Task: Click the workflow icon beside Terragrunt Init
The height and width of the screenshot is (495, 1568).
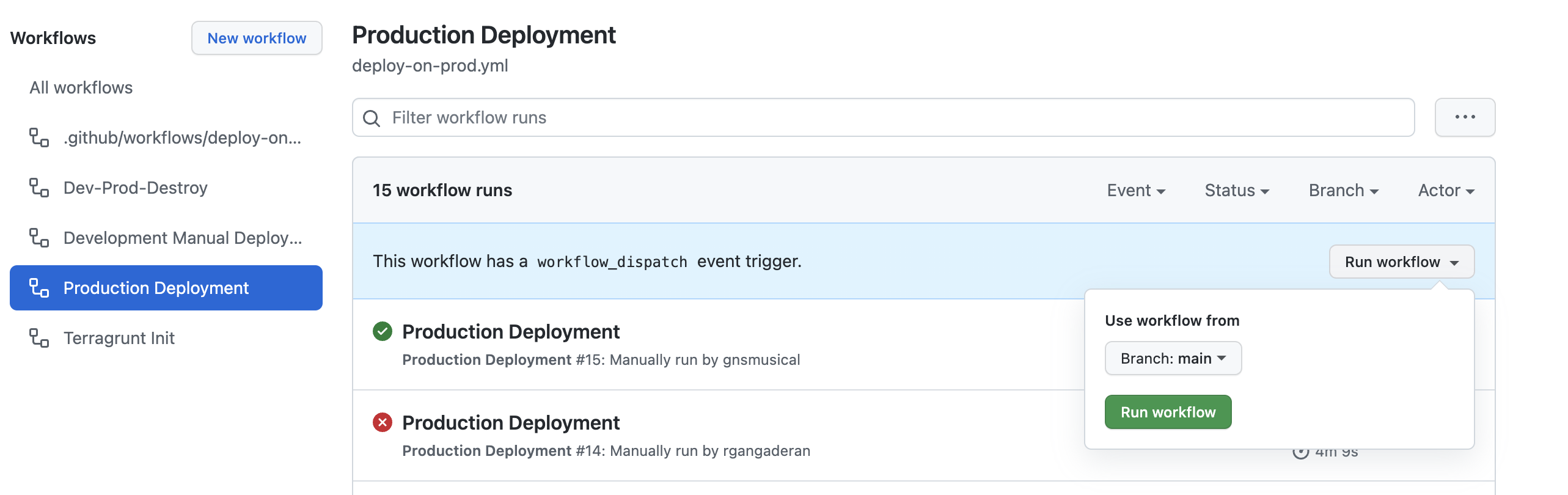Action: point(39,338)
